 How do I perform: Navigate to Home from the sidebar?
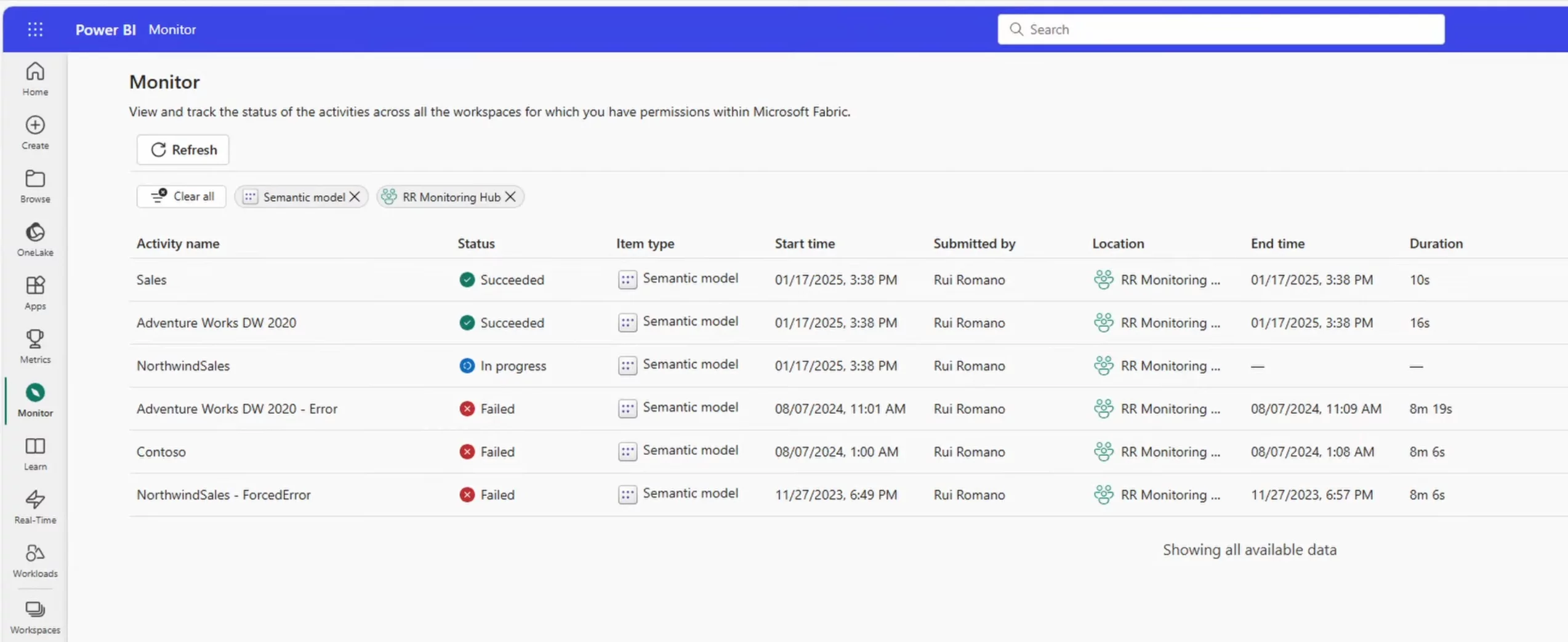point(35,78)
